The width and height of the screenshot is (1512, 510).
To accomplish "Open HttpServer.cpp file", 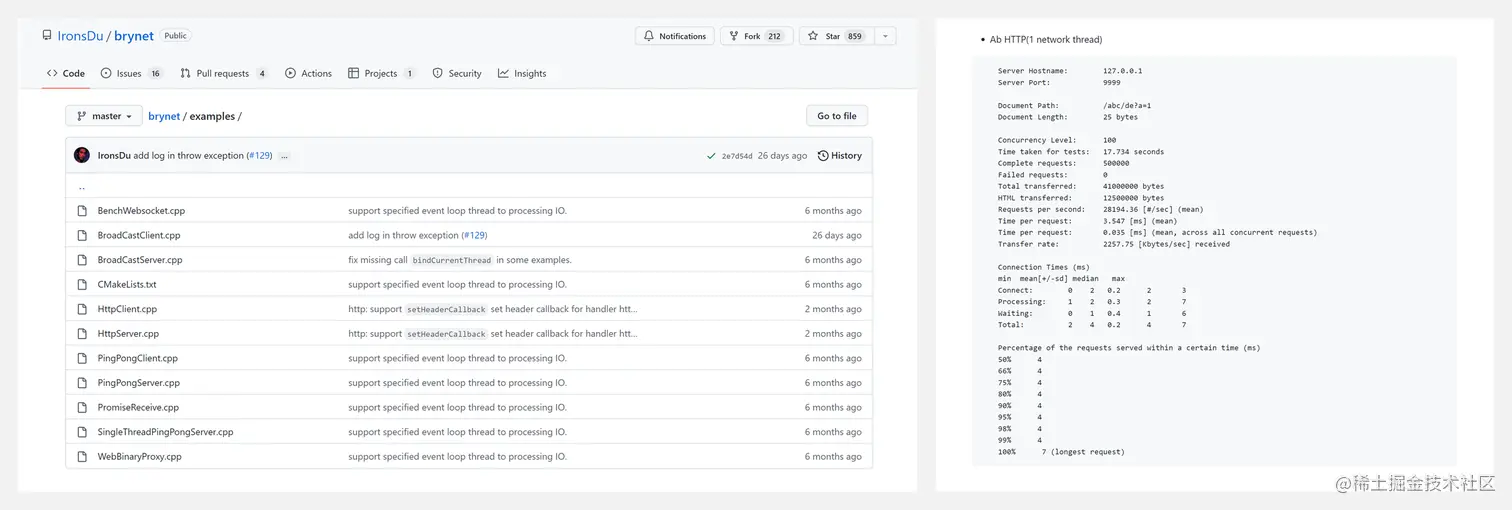I will 128,334.
